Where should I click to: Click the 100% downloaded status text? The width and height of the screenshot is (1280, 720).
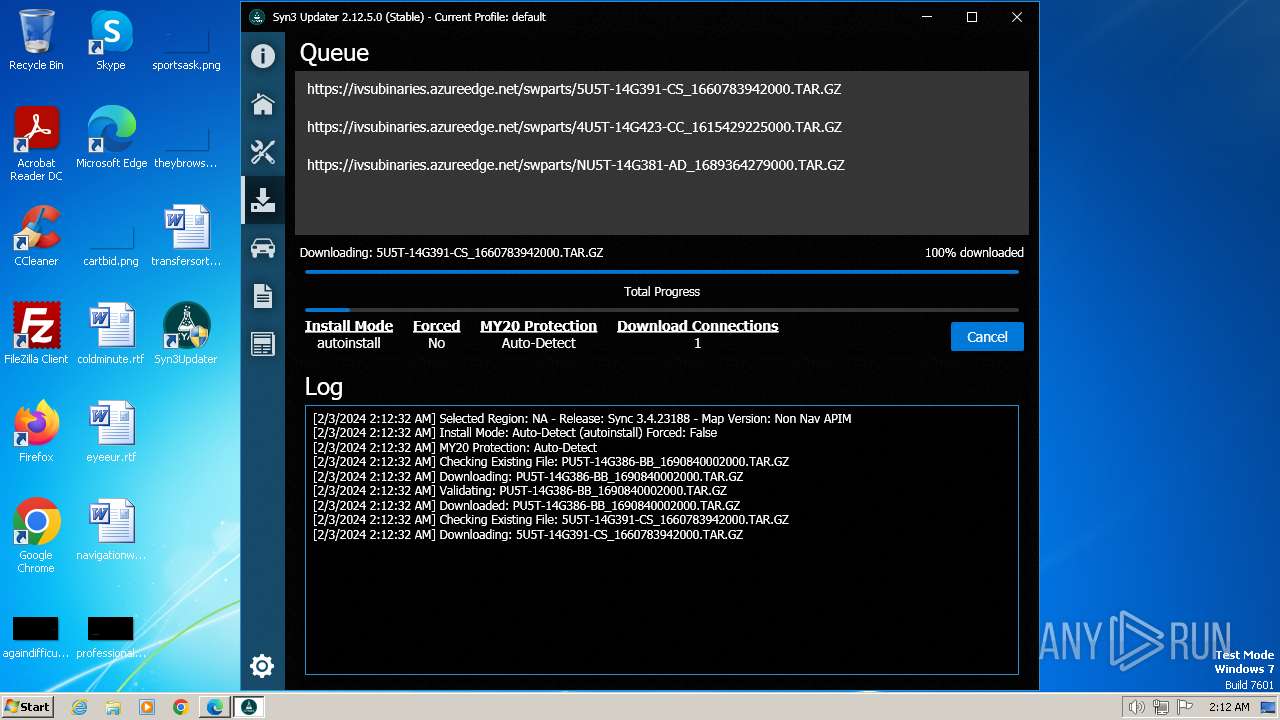(x=974, y=253)
